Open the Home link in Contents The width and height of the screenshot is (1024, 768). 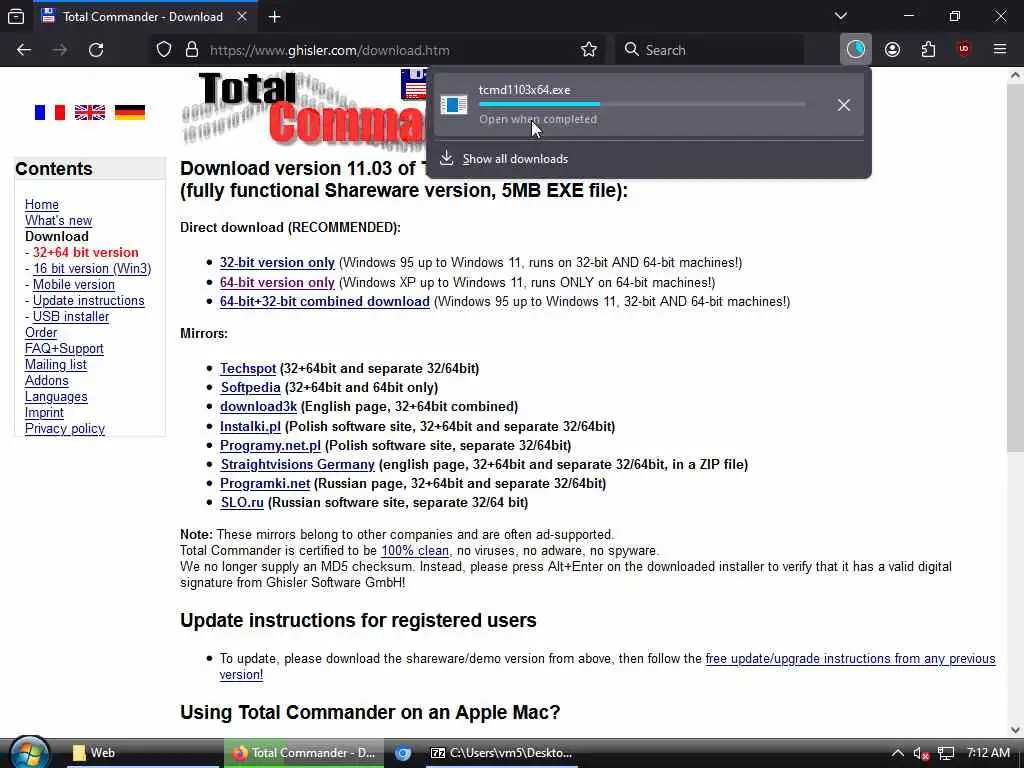(x=42, y=204)
